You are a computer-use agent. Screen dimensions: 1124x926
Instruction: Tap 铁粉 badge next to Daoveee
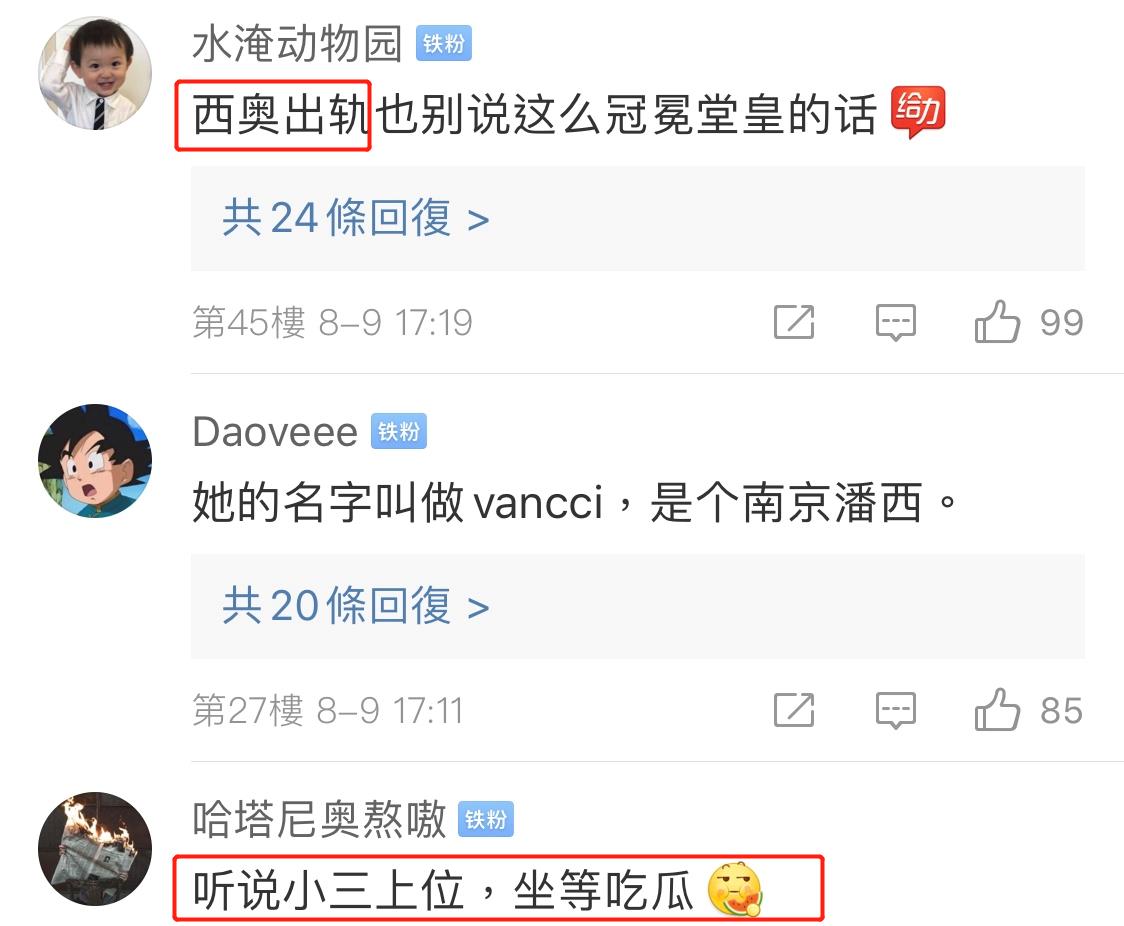coord(399,431)
